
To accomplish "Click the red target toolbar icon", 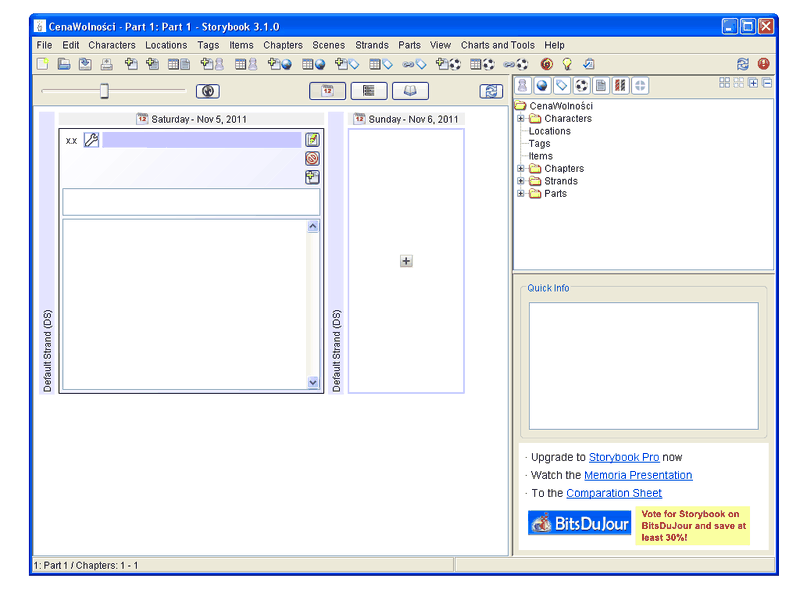I will tap(546, 64).
